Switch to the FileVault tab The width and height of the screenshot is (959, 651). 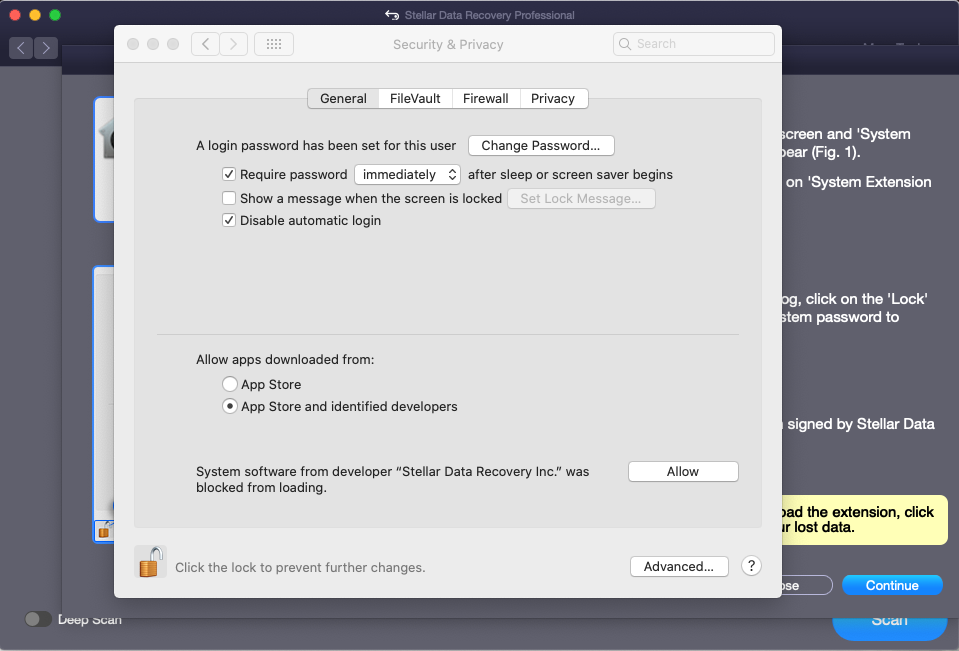tap(415, 98)
